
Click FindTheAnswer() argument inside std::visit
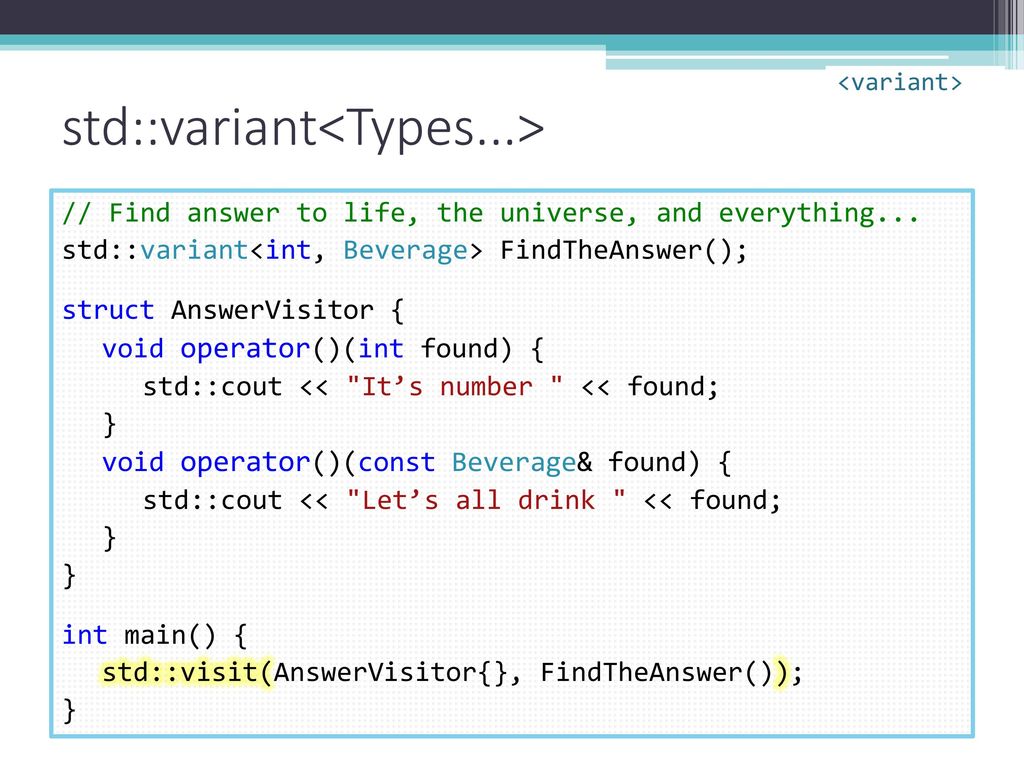point(656,673)
